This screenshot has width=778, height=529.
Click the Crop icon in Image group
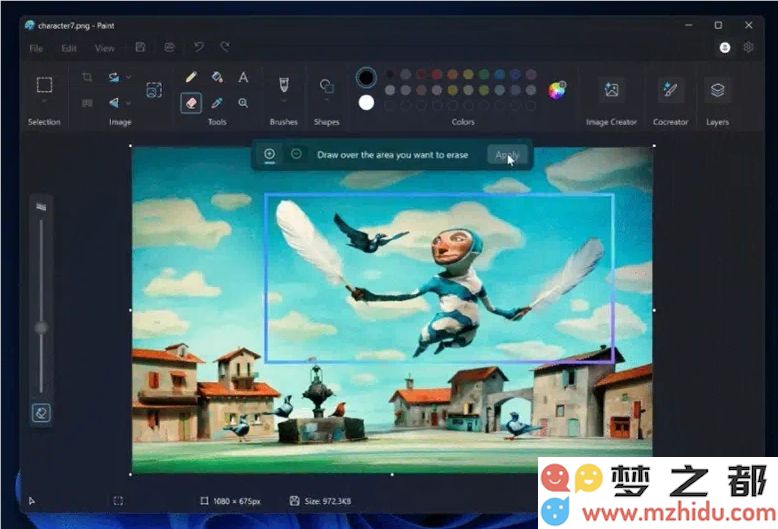[x=87, y=77]
